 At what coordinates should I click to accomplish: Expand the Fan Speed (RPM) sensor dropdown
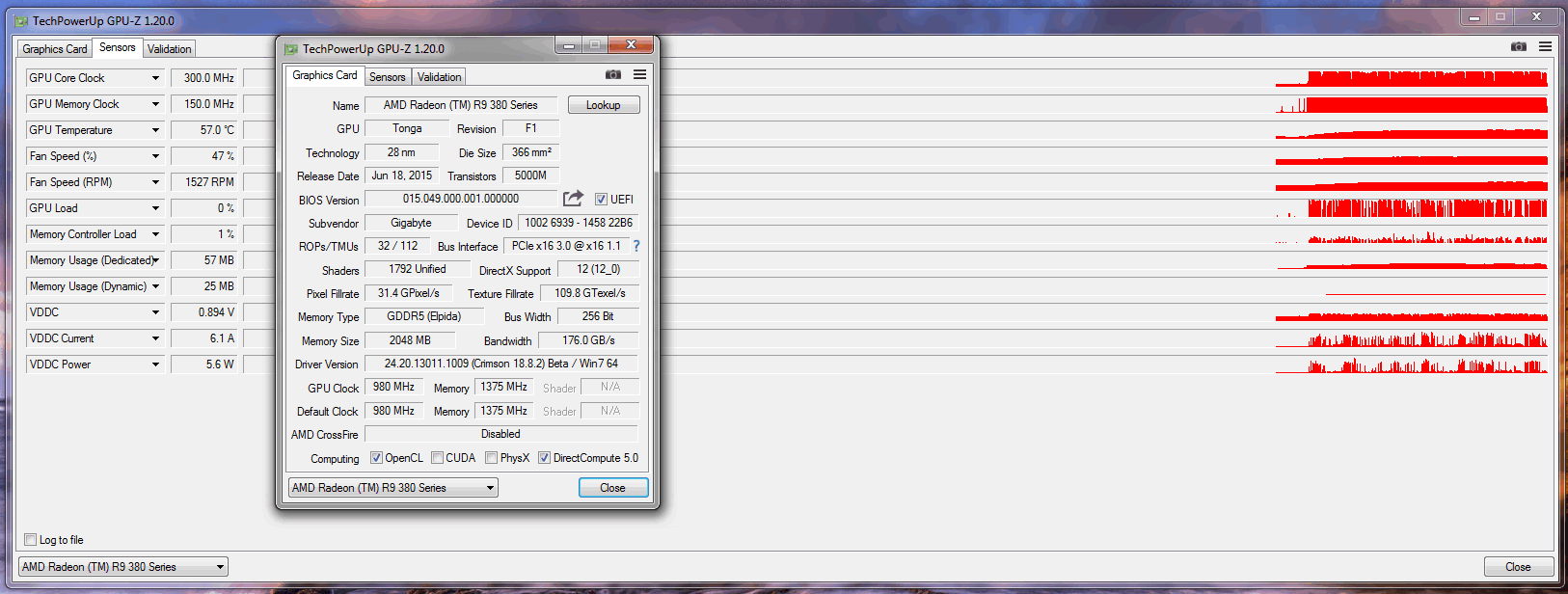click(x=155, y=182)
